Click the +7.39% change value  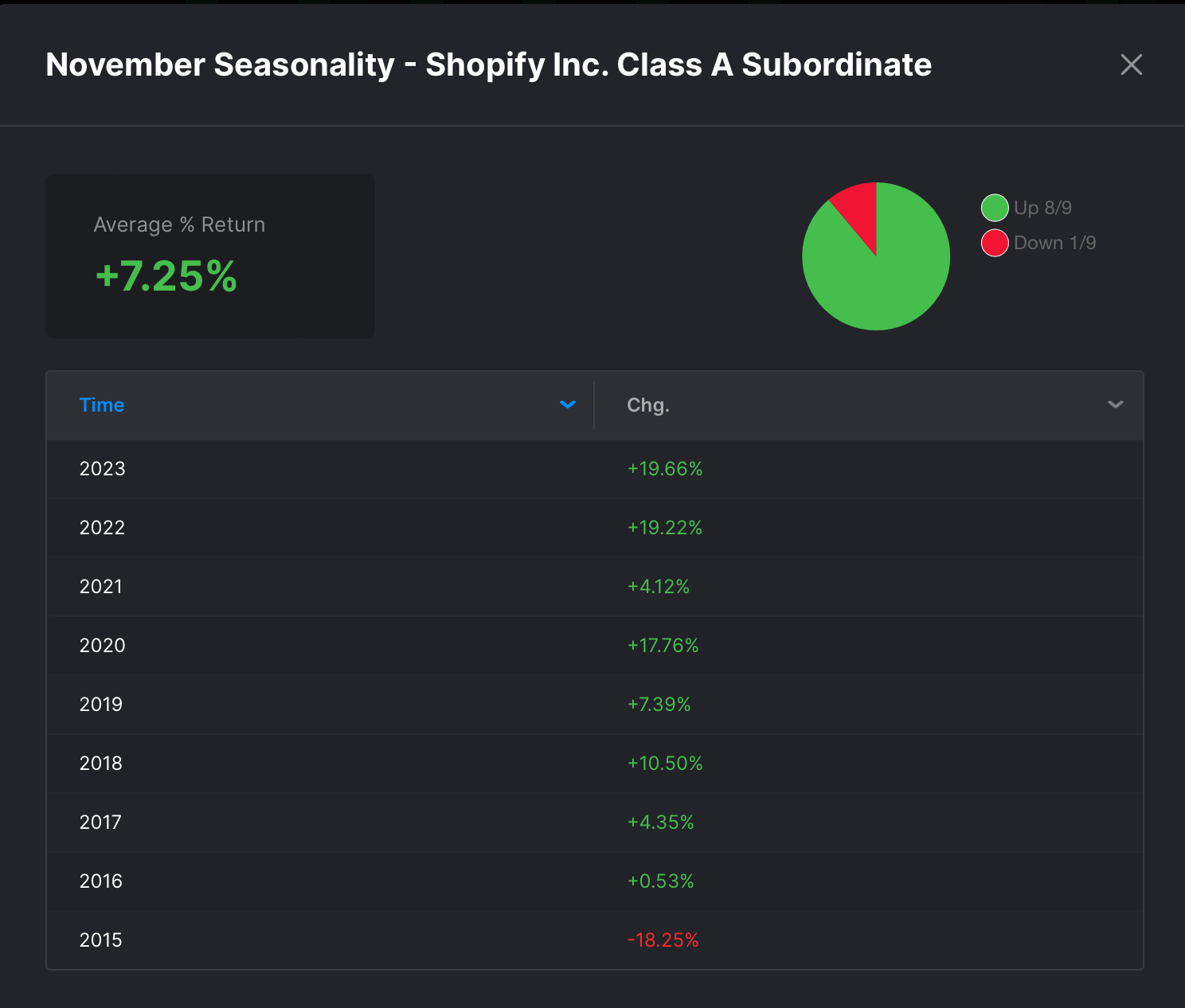tap(659, 705)
